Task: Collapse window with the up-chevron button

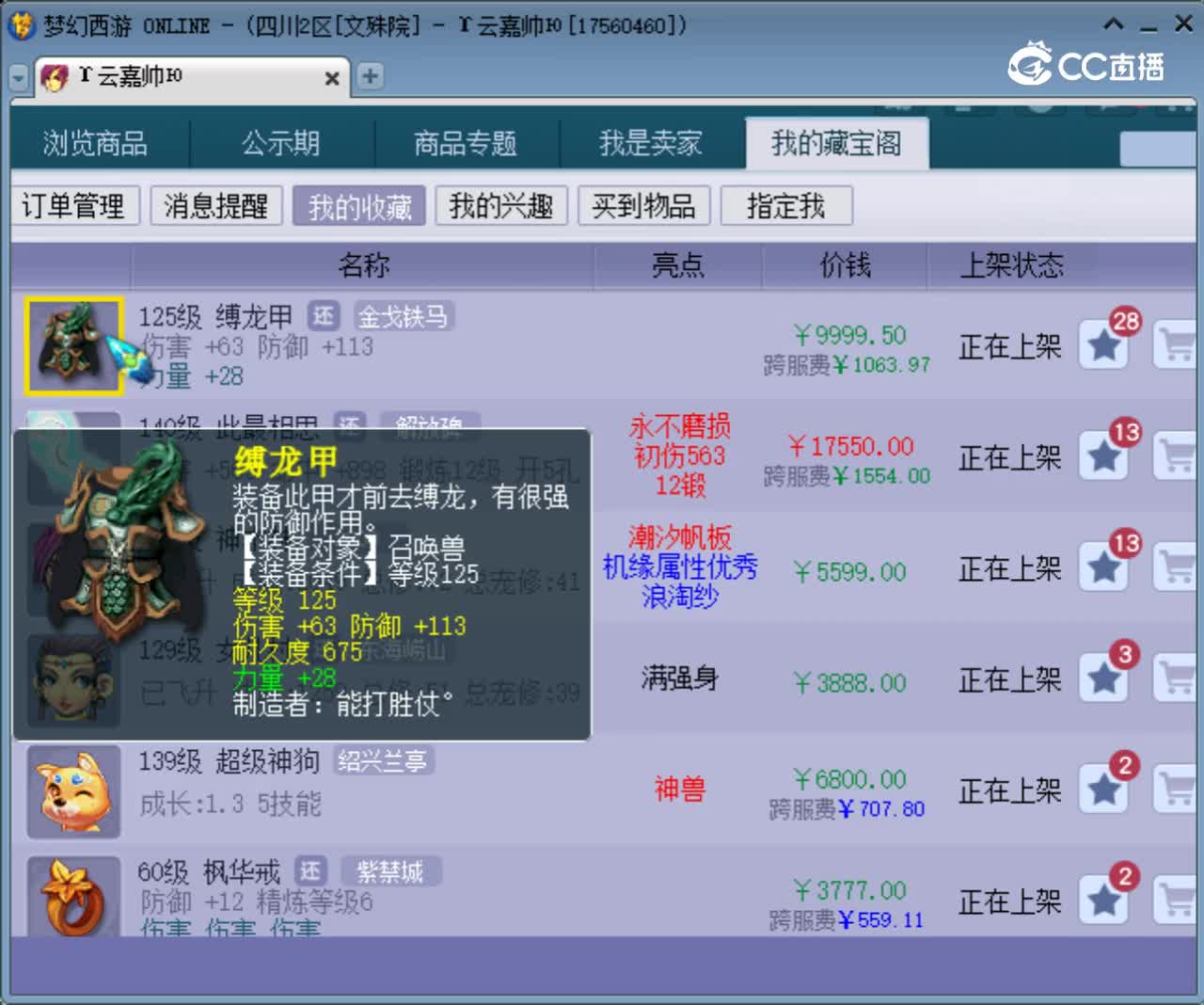Action: (1113, 24)
